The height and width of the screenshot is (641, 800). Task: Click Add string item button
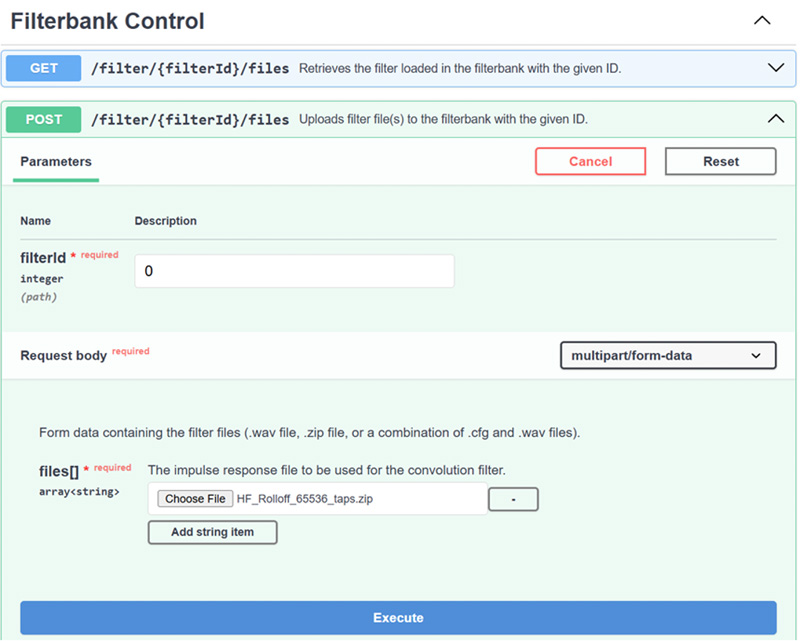(212, 532)
